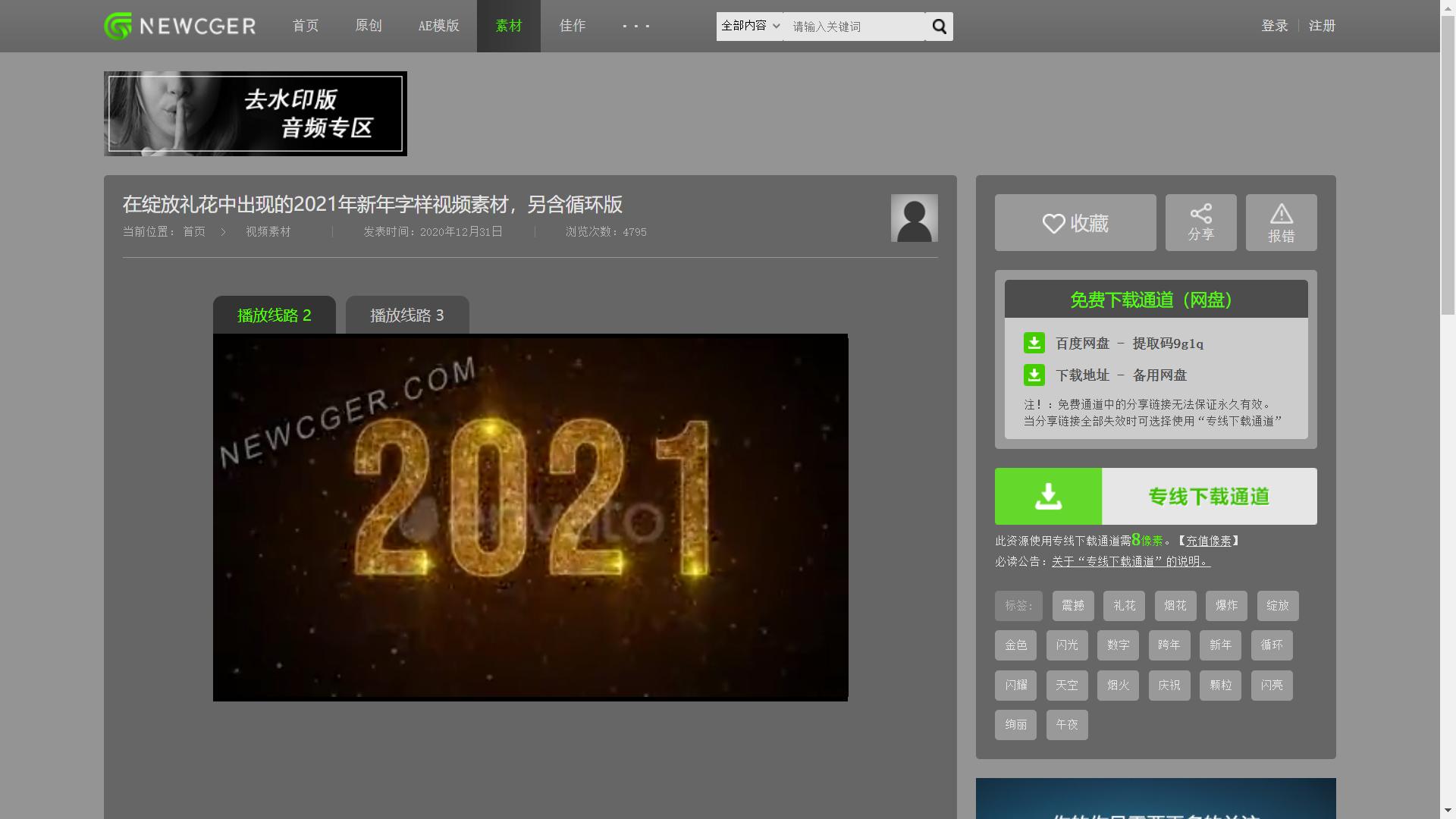
Task: Click the 报错 warning triangle icon
Action: point(1281,215)
